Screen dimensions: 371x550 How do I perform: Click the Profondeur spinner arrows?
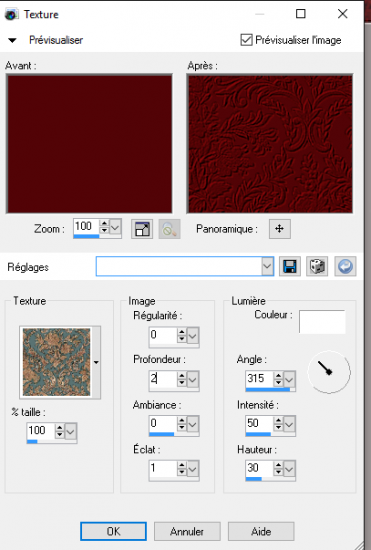pos(182,379)
